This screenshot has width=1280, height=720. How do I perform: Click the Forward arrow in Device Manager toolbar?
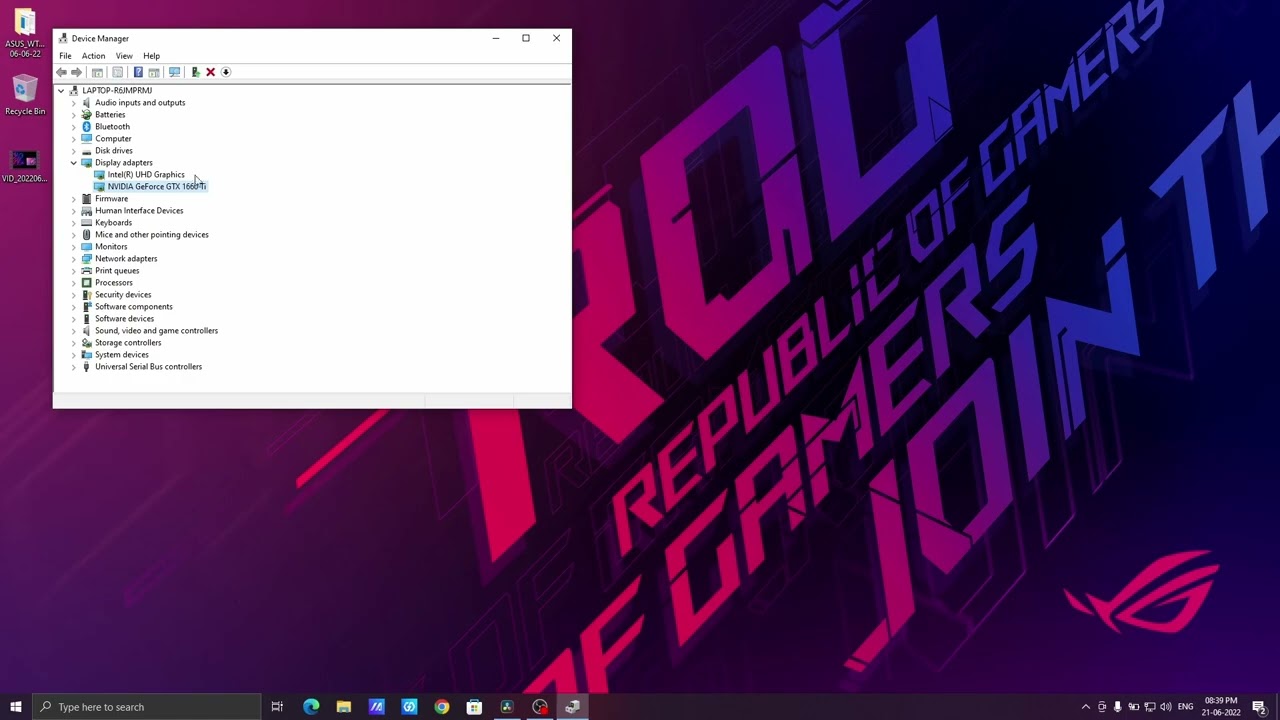[76, 72]
